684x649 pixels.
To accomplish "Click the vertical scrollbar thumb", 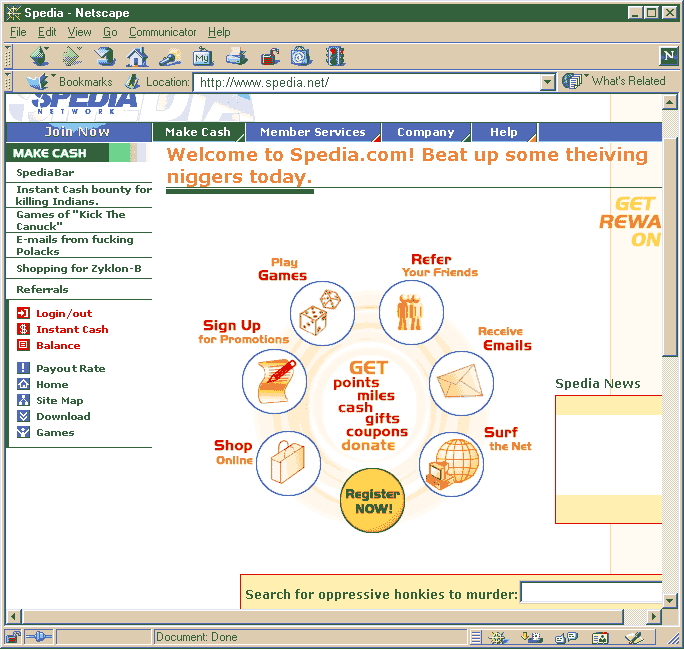I will [670, 247].
